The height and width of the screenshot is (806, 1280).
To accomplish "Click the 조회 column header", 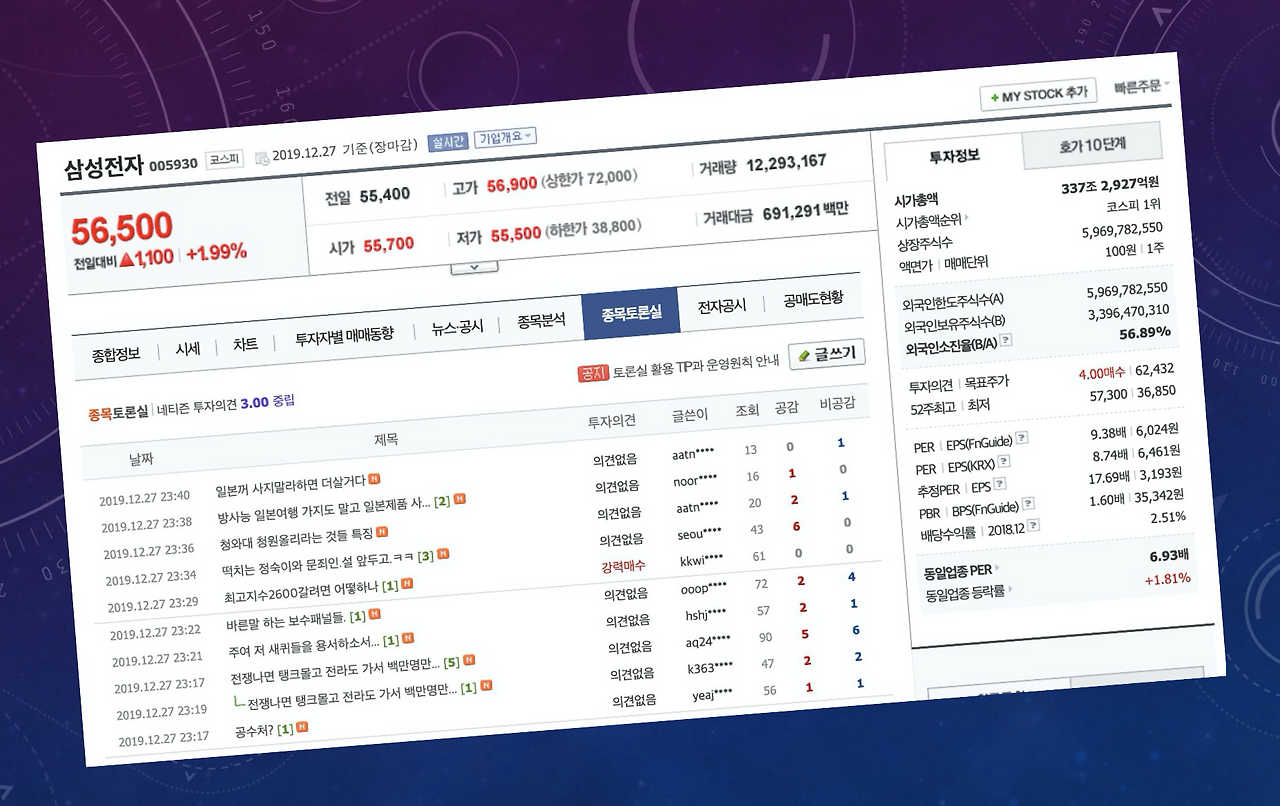I will click(747, 410).
